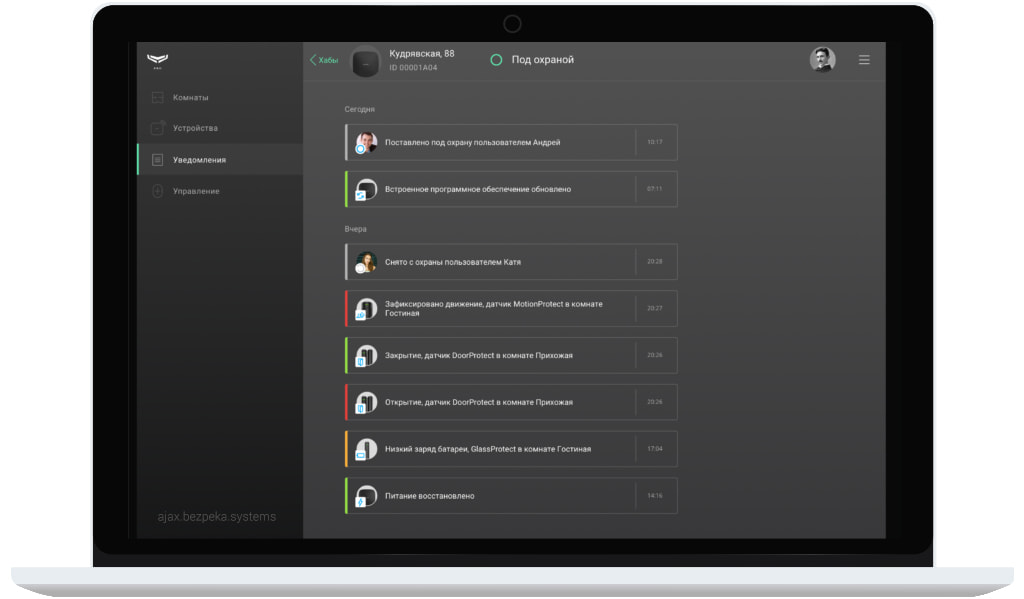This screenshot has height=599, width=1024.
Task: Click the 14:16 timestamp
Action: click(654, 496)
